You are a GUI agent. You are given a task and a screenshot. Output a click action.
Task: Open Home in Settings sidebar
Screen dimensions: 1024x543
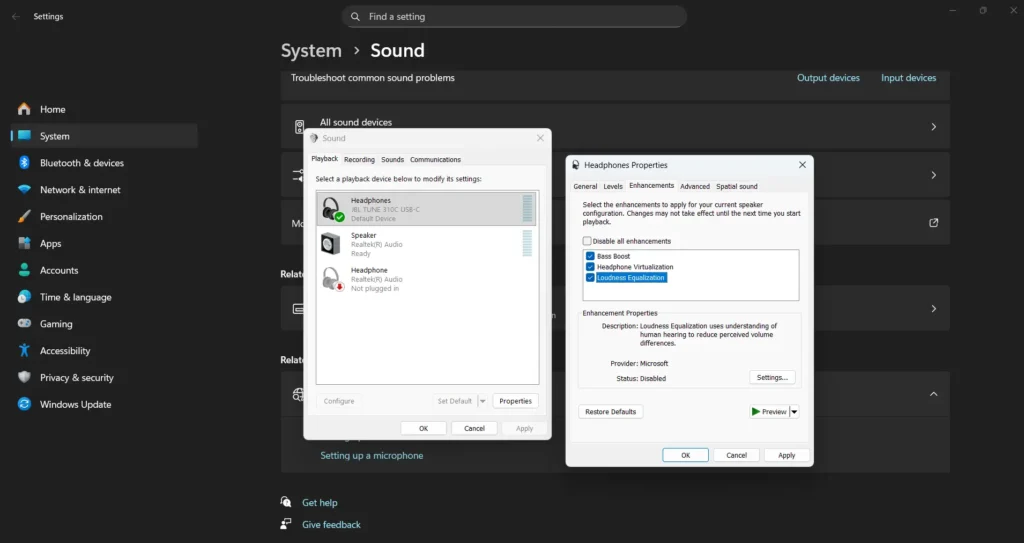(52, 109)
